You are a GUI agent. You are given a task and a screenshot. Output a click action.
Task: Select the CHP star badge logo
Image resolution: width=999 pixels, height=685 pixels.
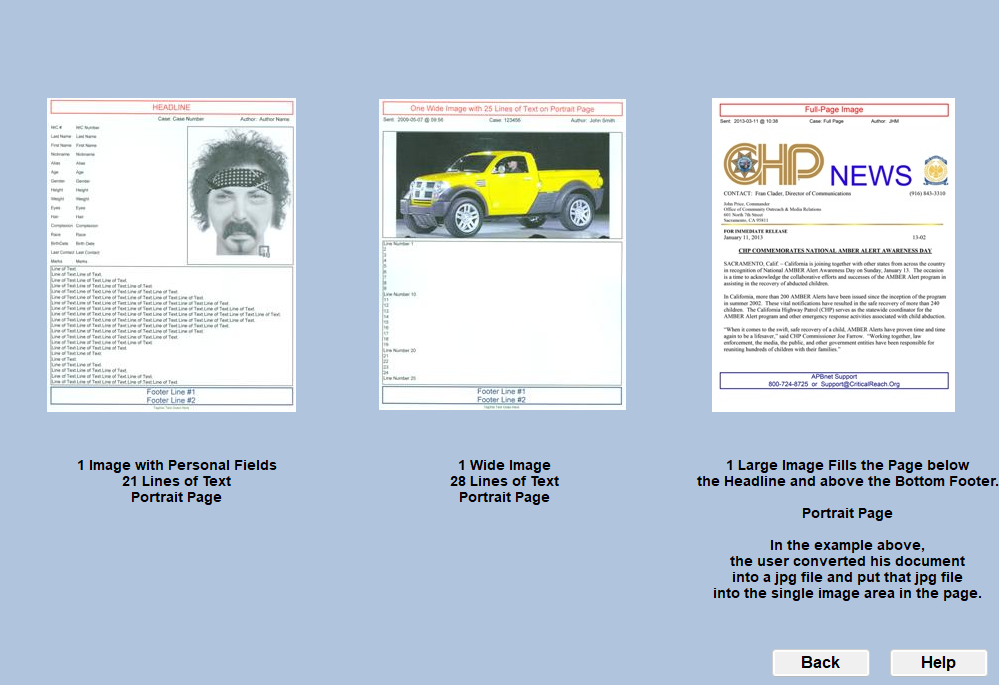tap(744, 166)
